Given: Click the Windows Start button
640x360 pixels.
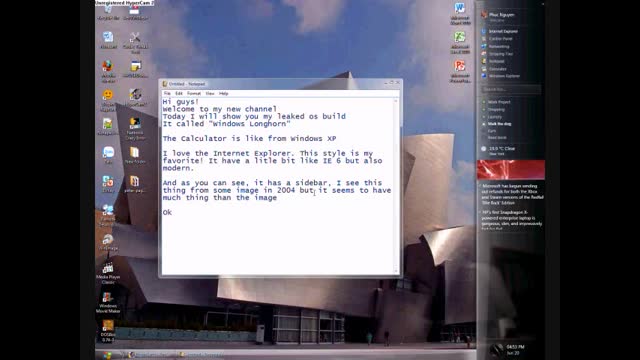Looking at the screenshot, I should click(107, 355).
